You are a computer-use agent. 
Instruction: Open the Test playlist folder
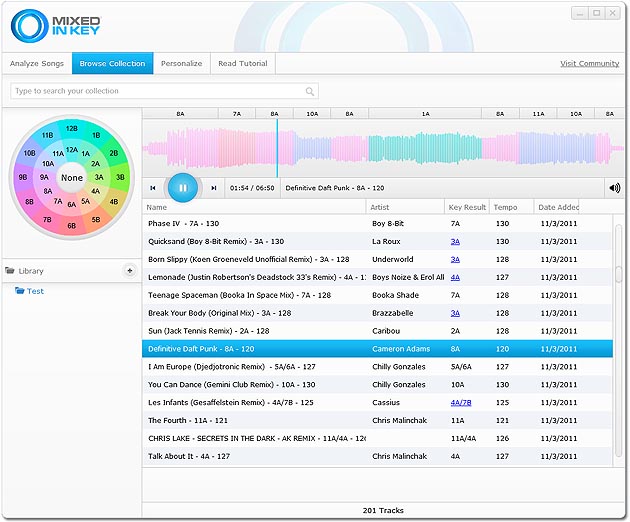pos(29,291)
